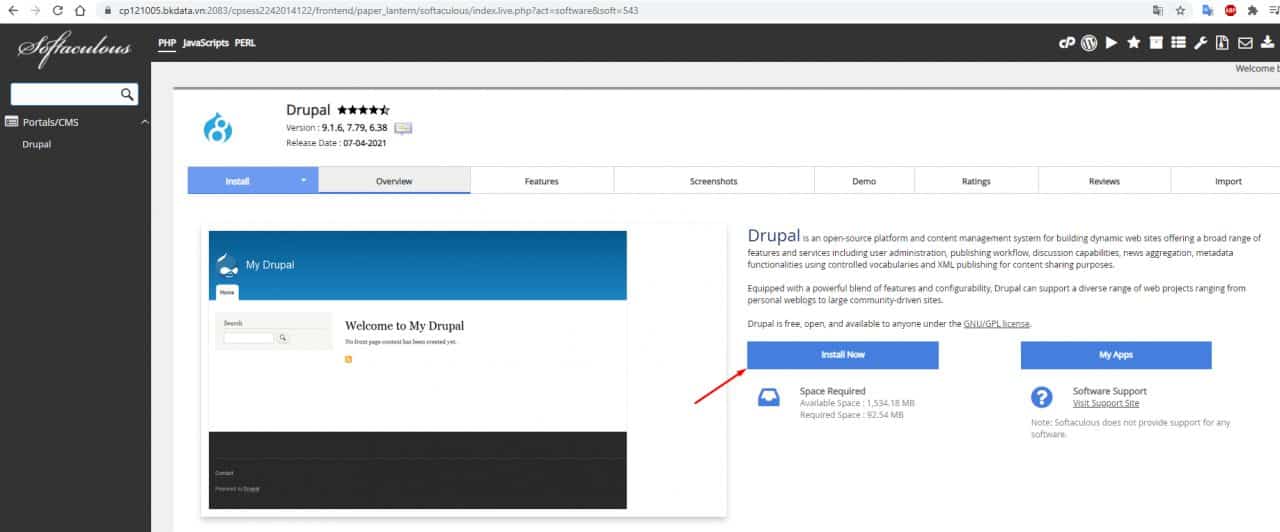Screen dimensions: 1280x532
Task: Open the Google Translate extension icon
Action: click(1208, 11)
